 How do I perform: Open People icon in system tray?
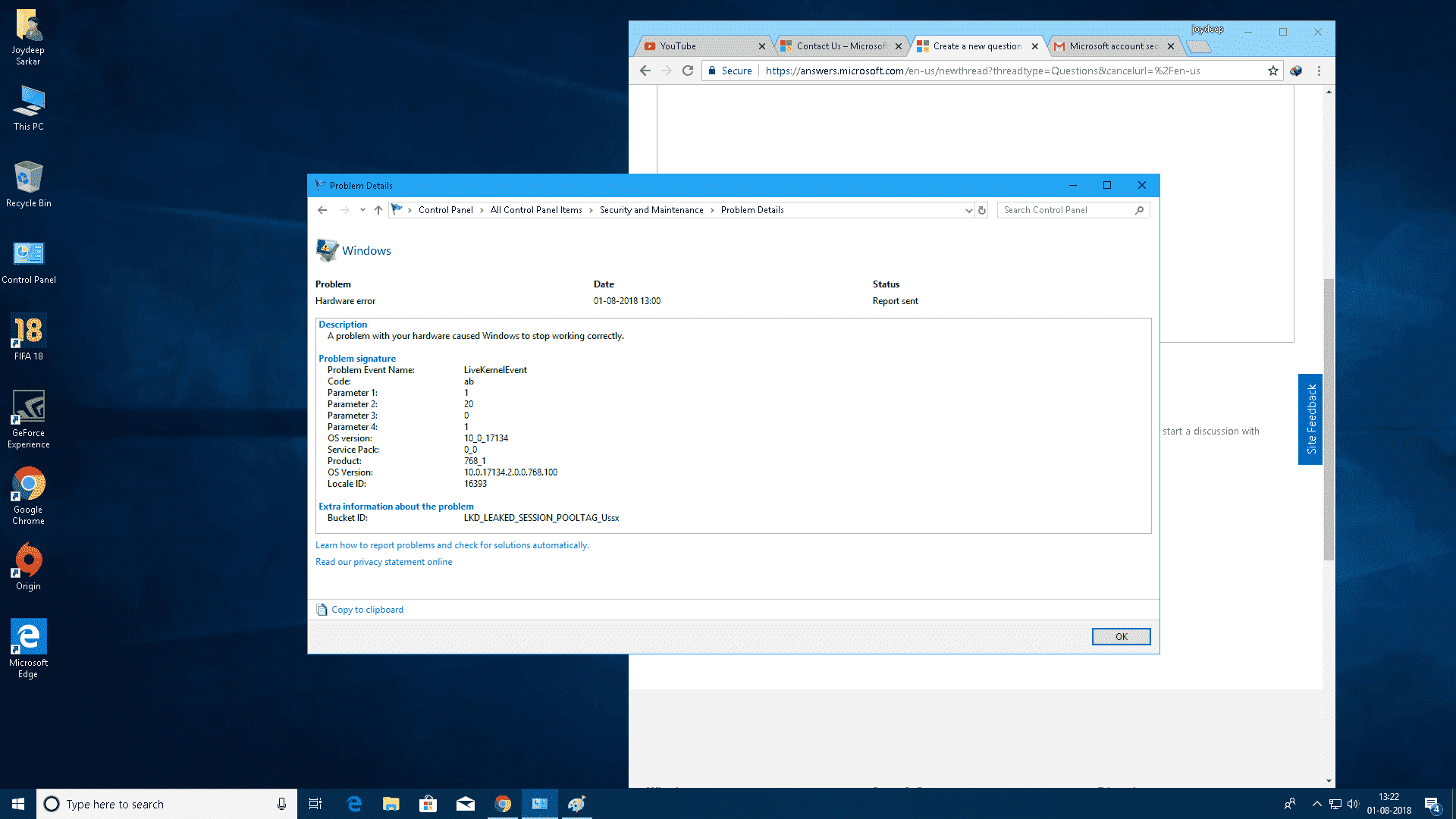pos(1290,804)
